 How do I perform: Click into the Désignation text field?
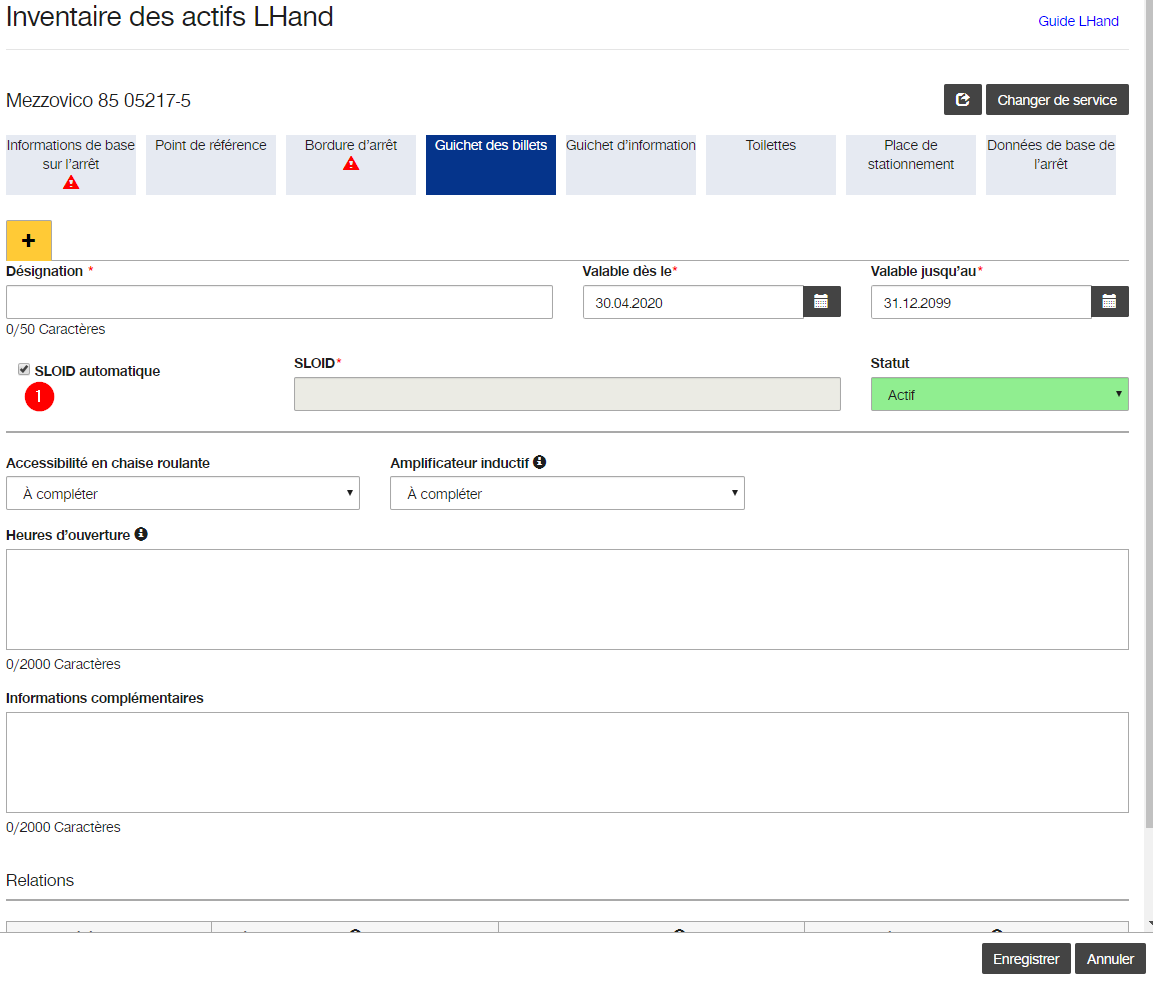pos(279,302)
